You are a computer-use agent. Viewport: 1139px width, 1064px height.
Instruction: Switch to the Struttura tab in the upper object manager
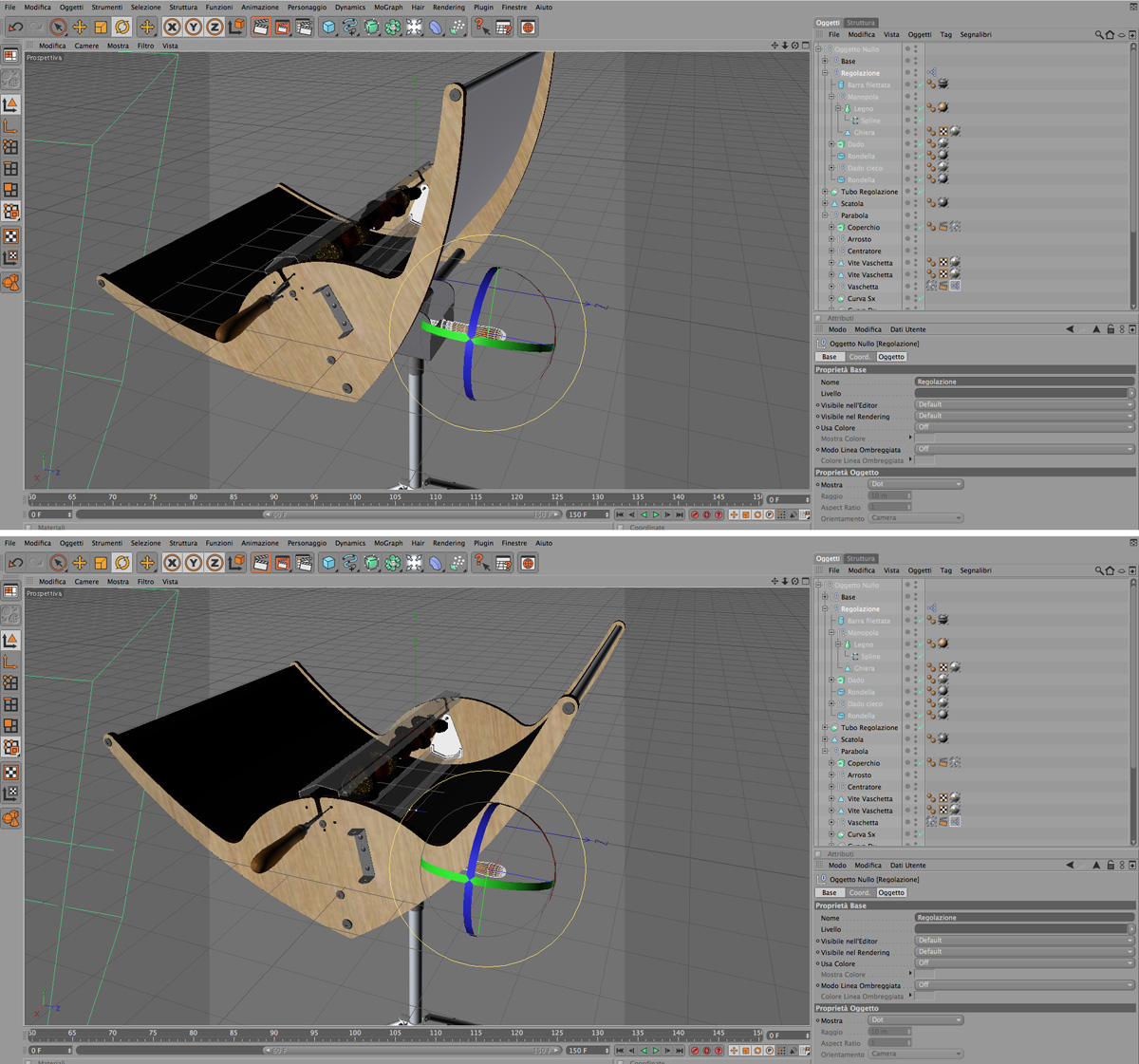(861, 23)
